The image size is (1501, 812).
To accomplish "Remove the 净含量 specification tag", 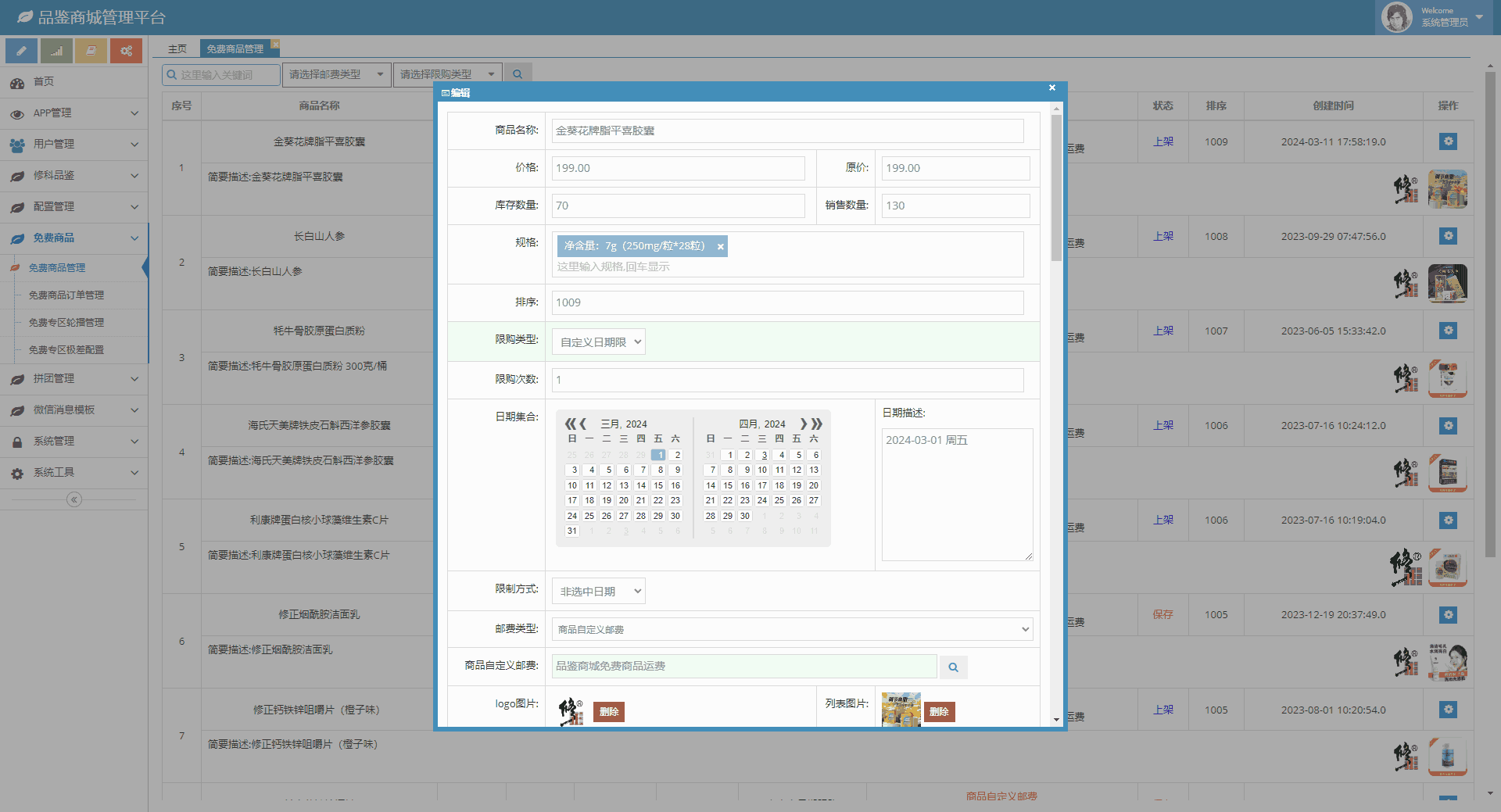I will coord(720,247).
